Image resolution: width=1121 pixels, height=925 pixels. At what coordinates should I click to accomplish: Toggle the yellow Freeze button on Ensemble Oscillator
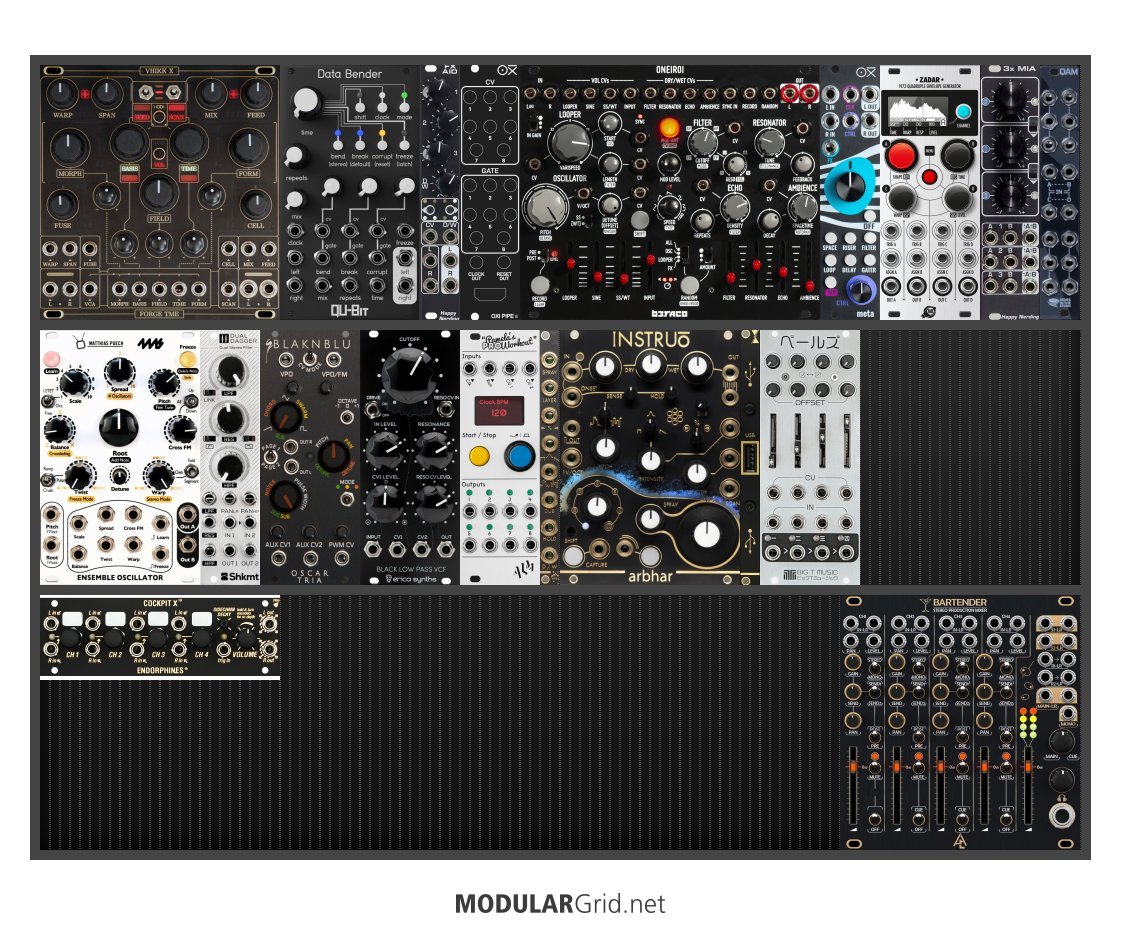coord(188,358)
